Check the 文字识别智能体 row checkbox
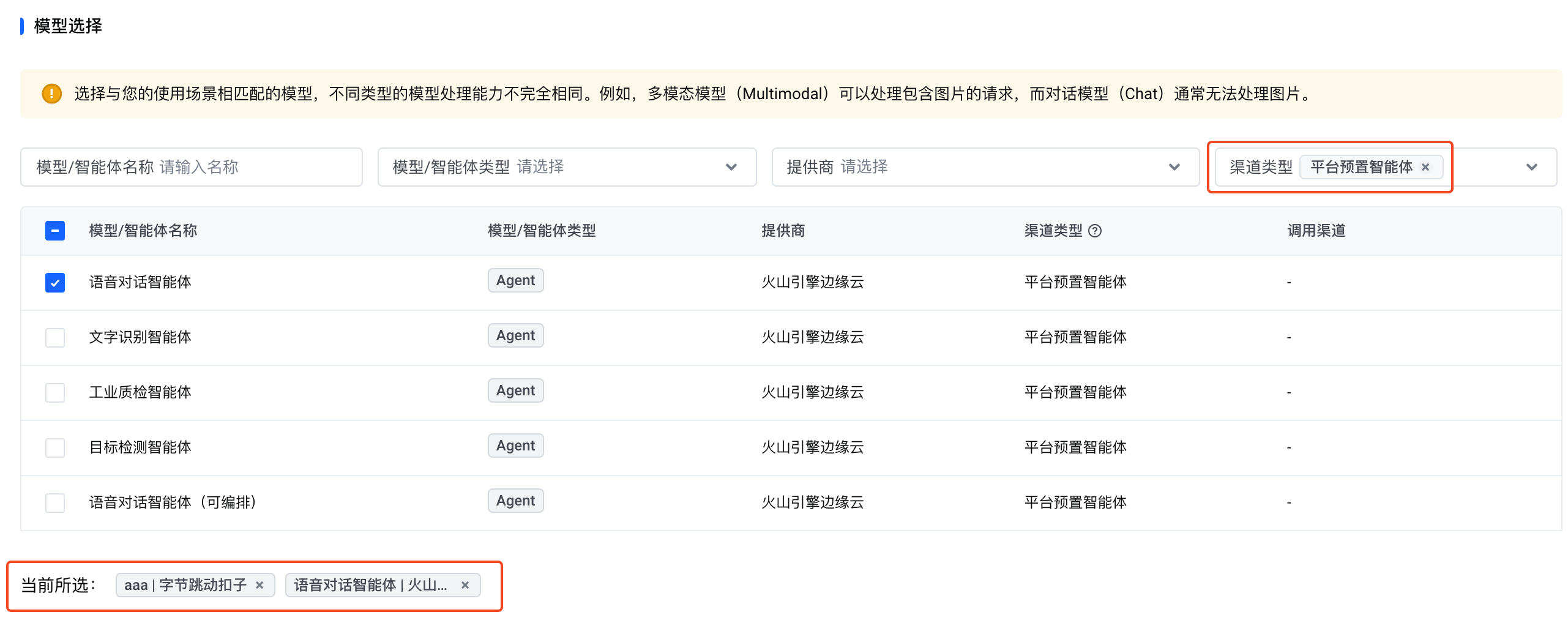This screenshot has width=1568, height=623. (55, 338)
